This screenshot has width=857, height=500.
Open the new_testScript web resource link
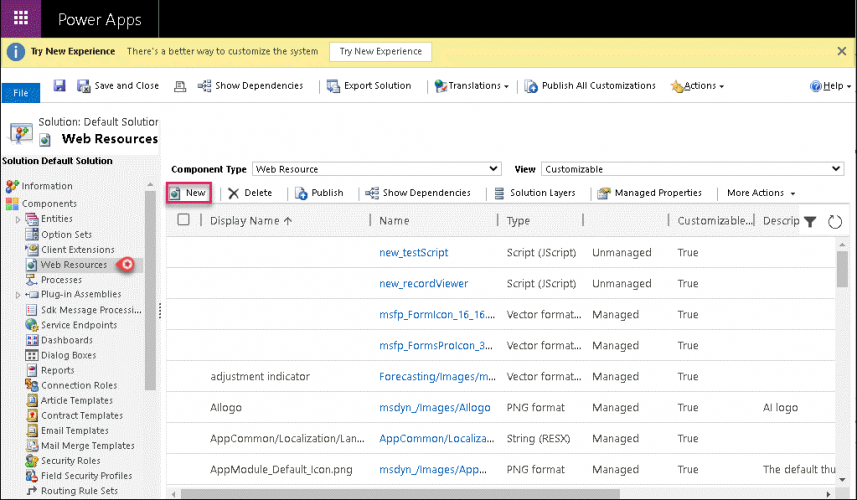[414, 253]
